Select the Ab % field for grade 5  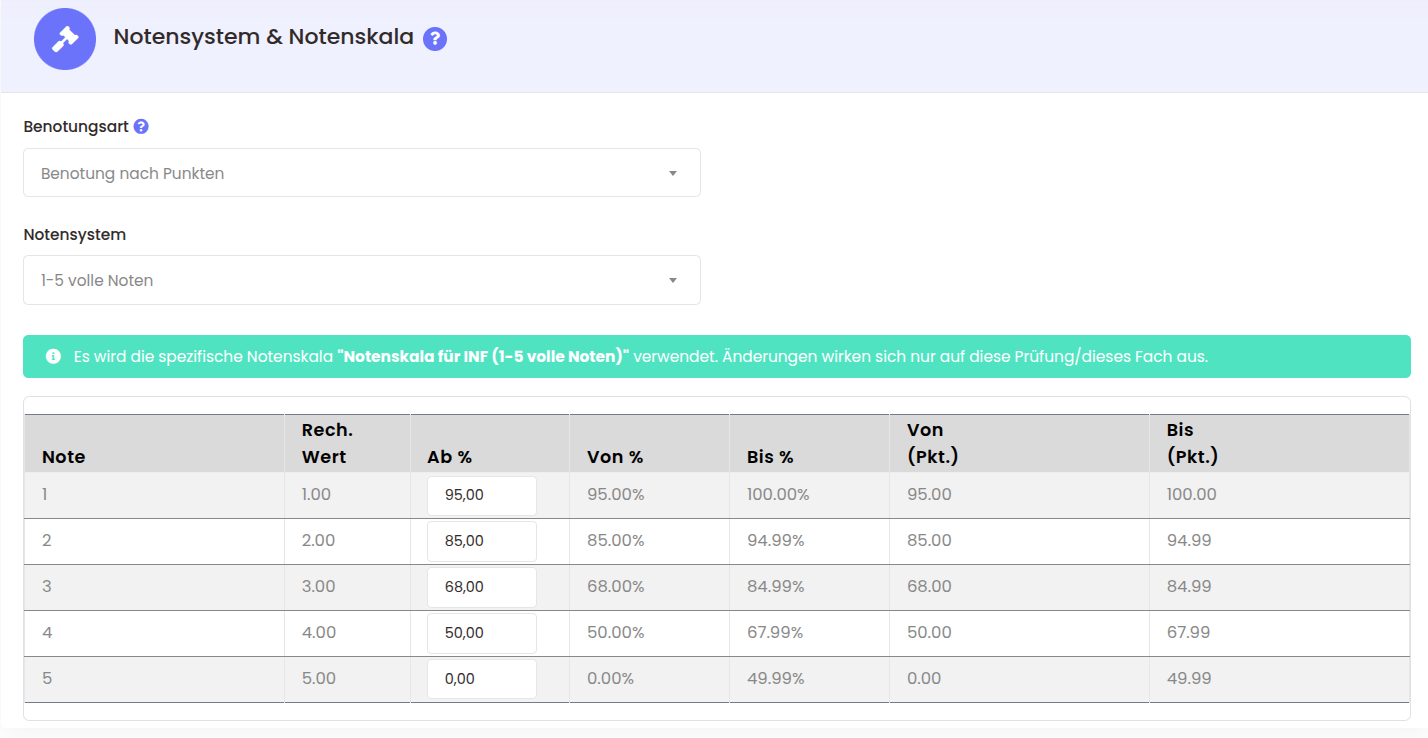[481, 679]
